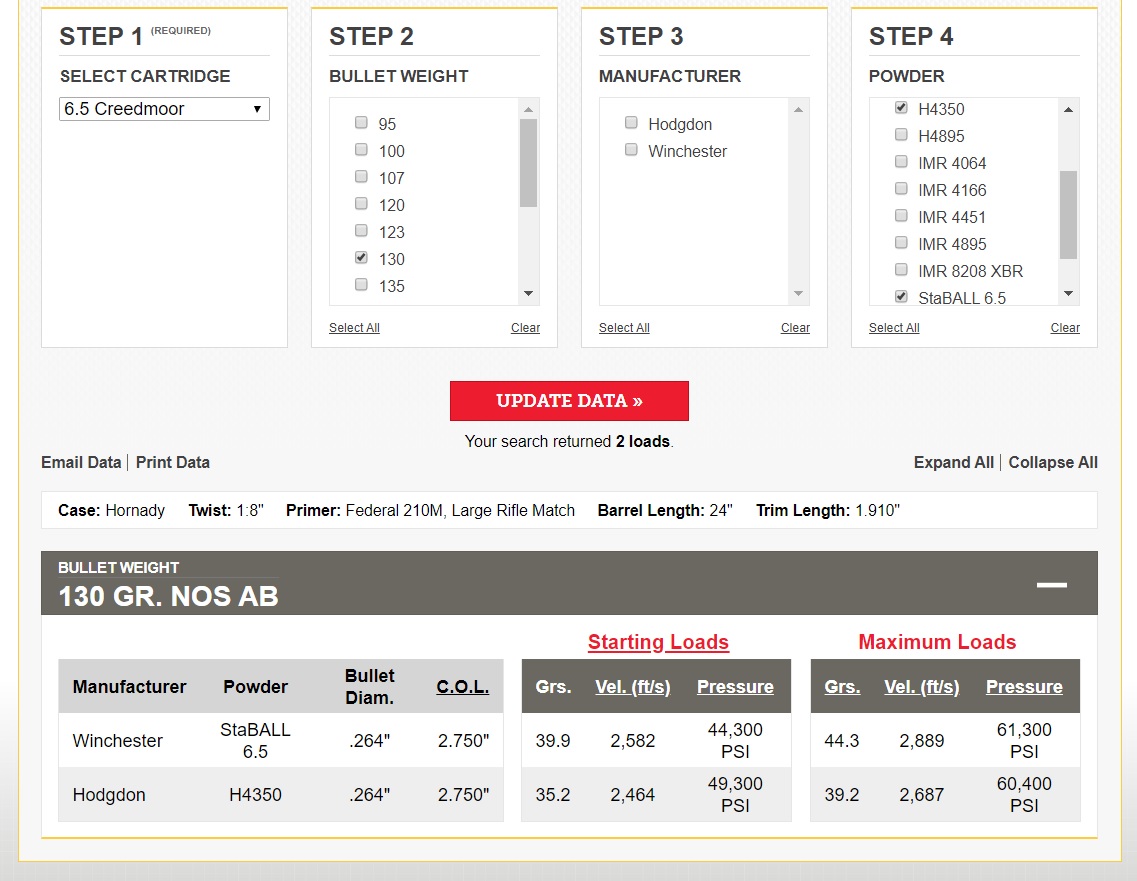This screenshot has width=1137, height=881.
Task: Click Select All under Bullet Weight
Action: (x=354, y=328)
